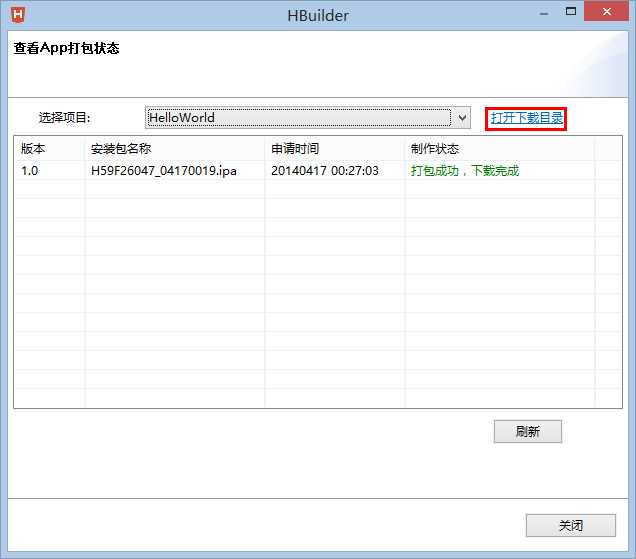Open the project selection dropdown arrow
The width and height of the screenshot is (636, 559).
tap(462, 118)
